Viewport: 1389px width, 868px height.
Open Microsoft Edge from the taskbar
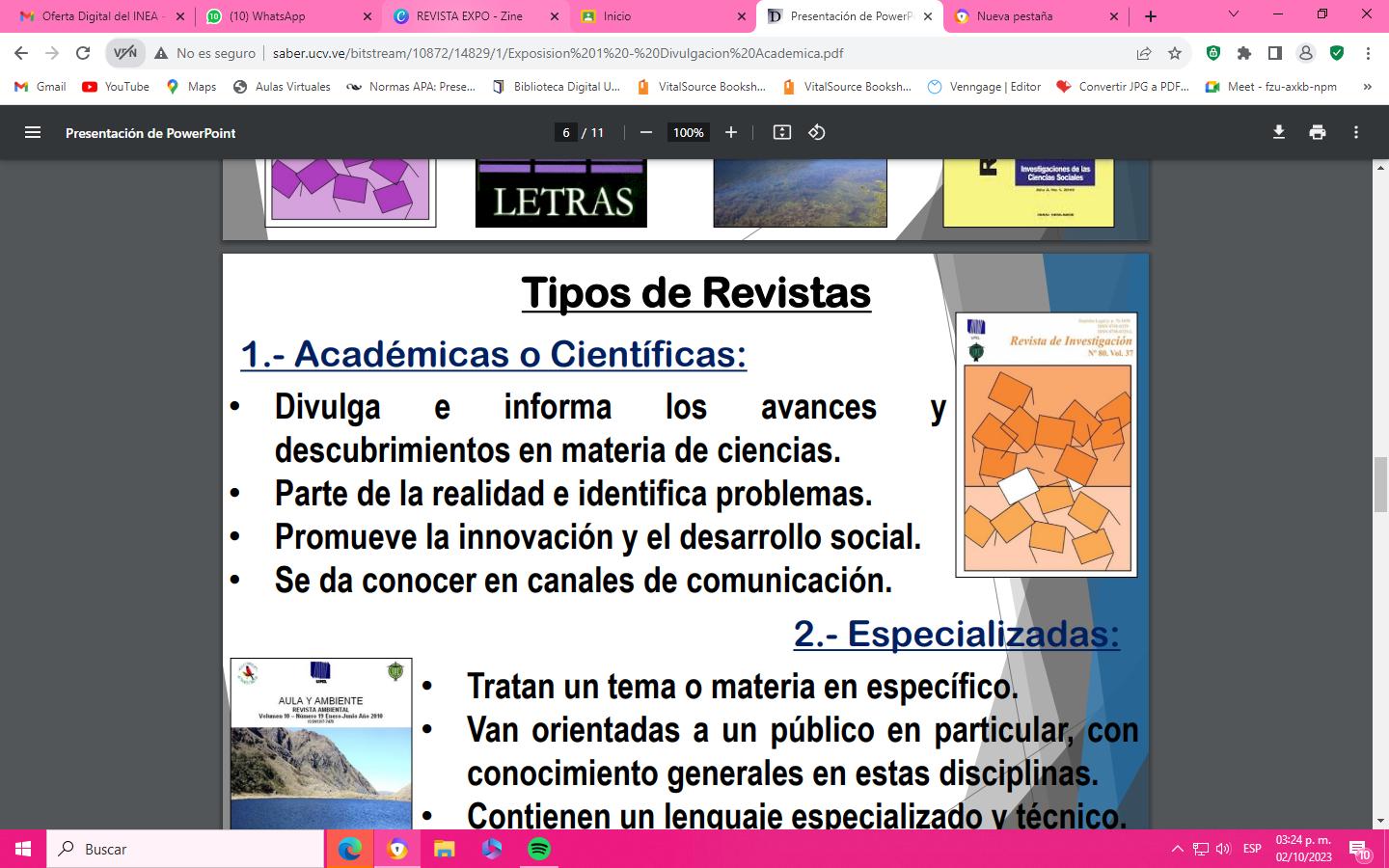click(349, 849)
